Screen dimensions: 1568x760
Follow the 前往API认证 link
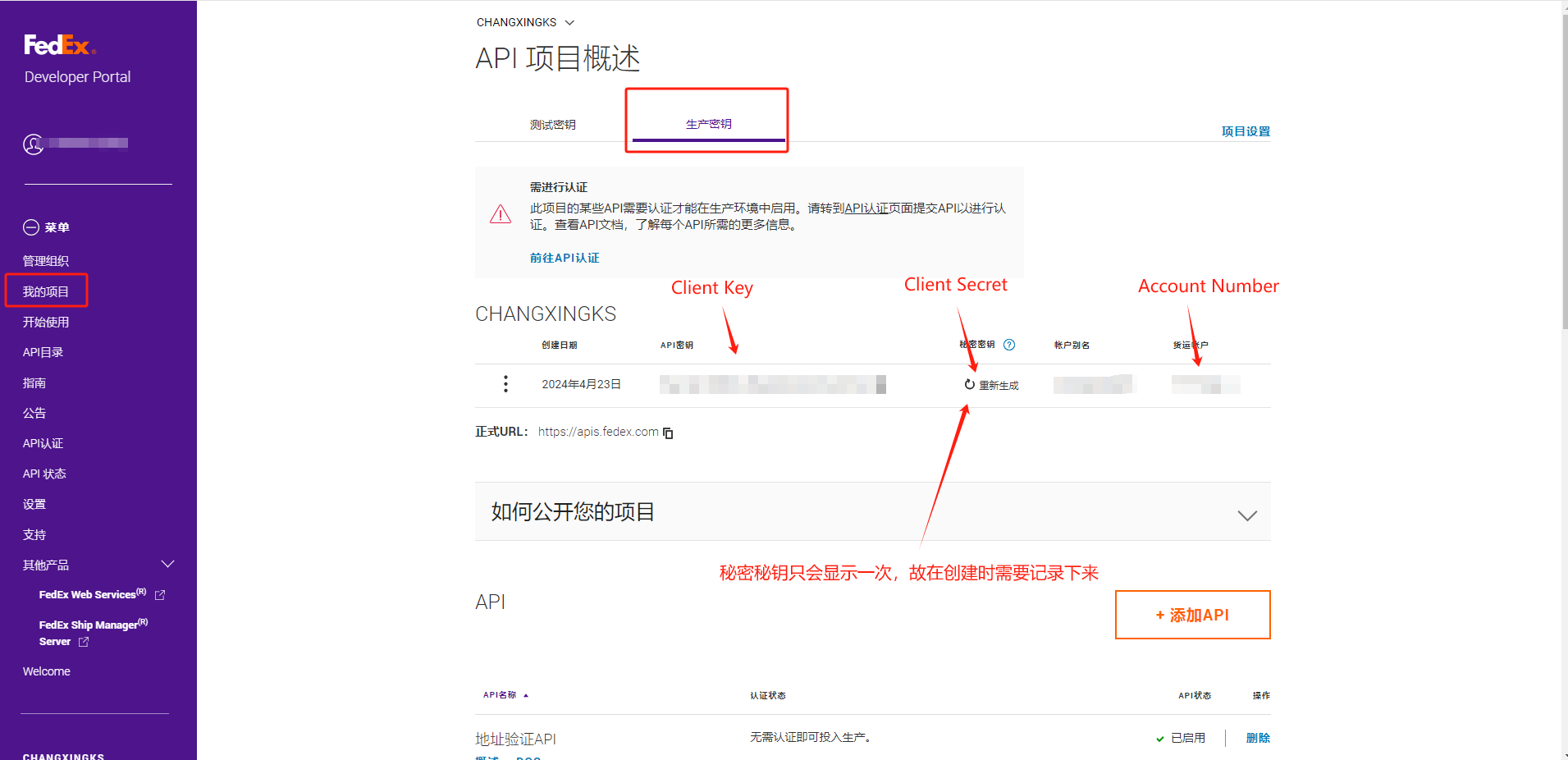[565, 258]
